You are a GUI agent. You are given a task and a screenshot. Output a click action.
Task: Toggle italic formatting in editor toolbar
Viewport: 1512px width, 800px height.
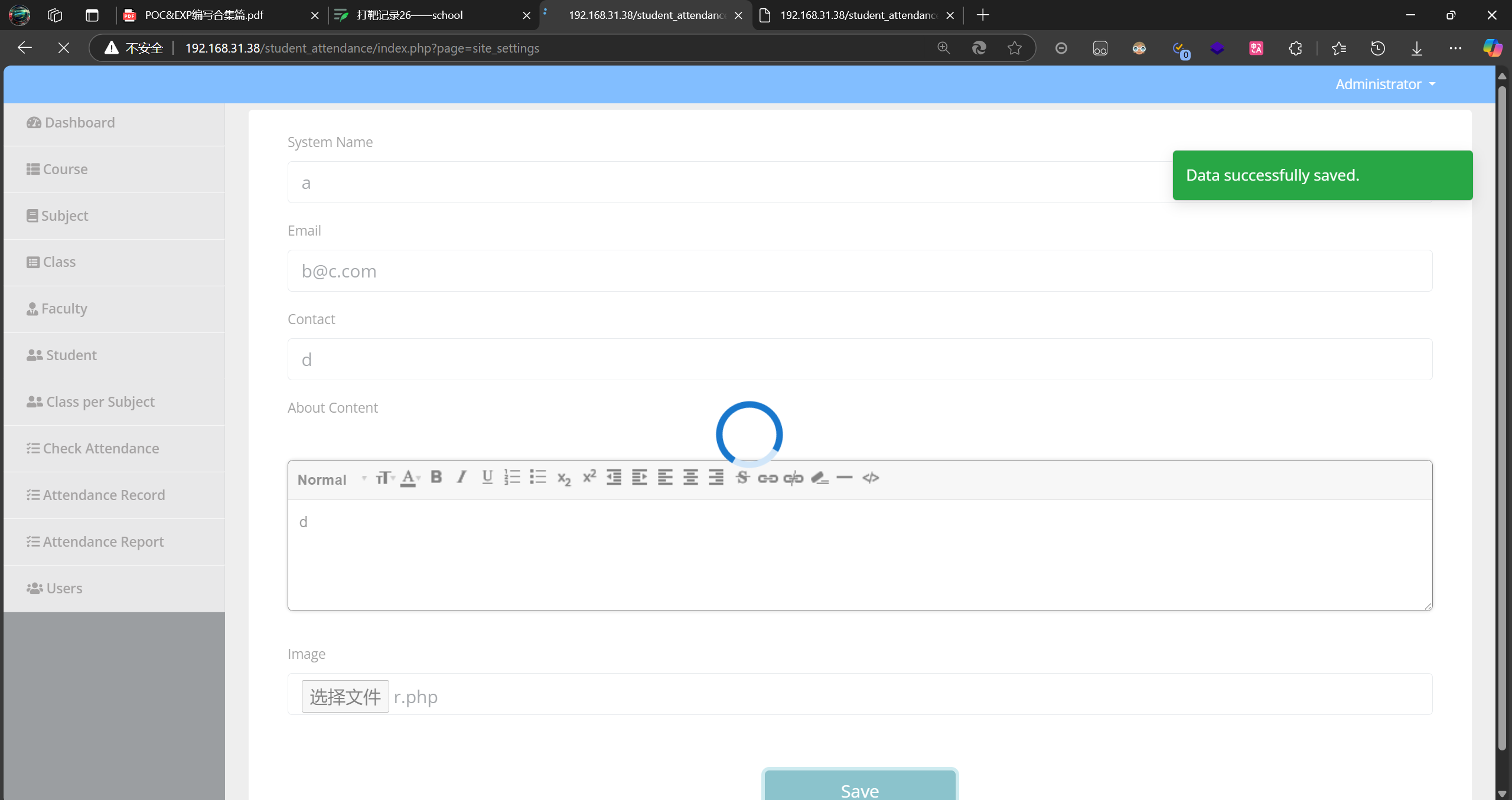(x=461, y=477)
